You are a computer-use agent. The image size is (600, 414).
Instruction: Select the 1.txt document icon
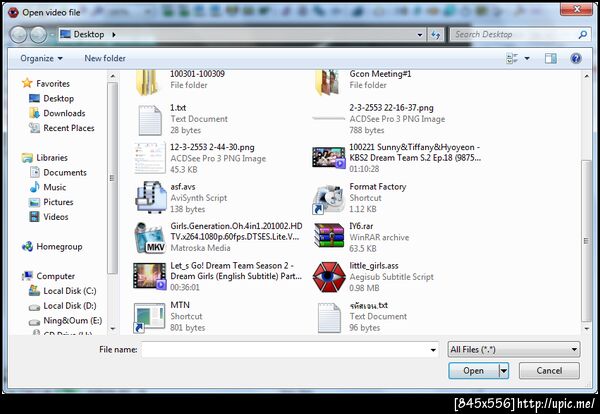pyautogui.click(x=150, y=120)
